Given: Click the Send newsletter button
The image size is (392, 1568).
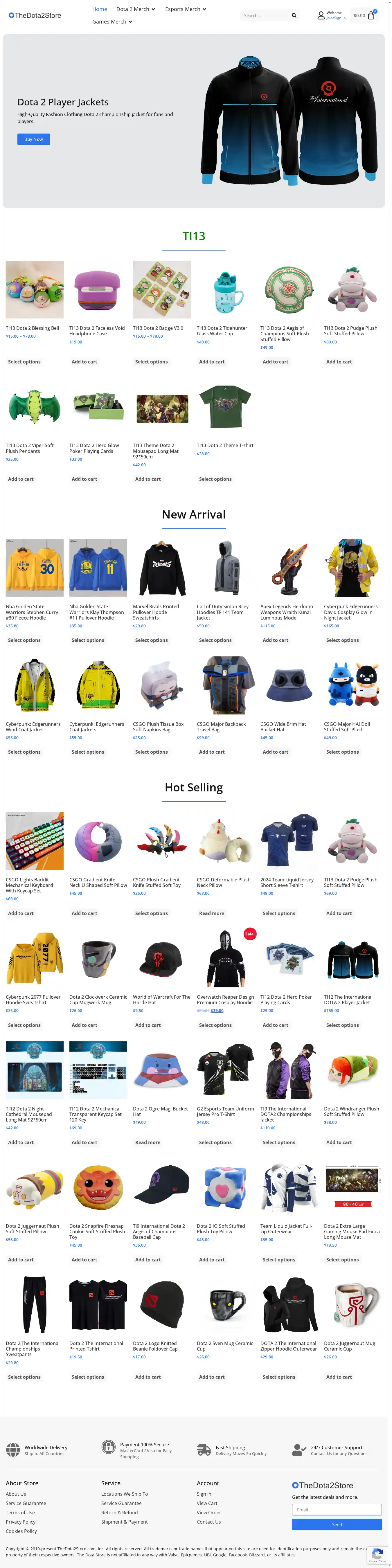Looking at the screenshot, I should (337, 1524).
